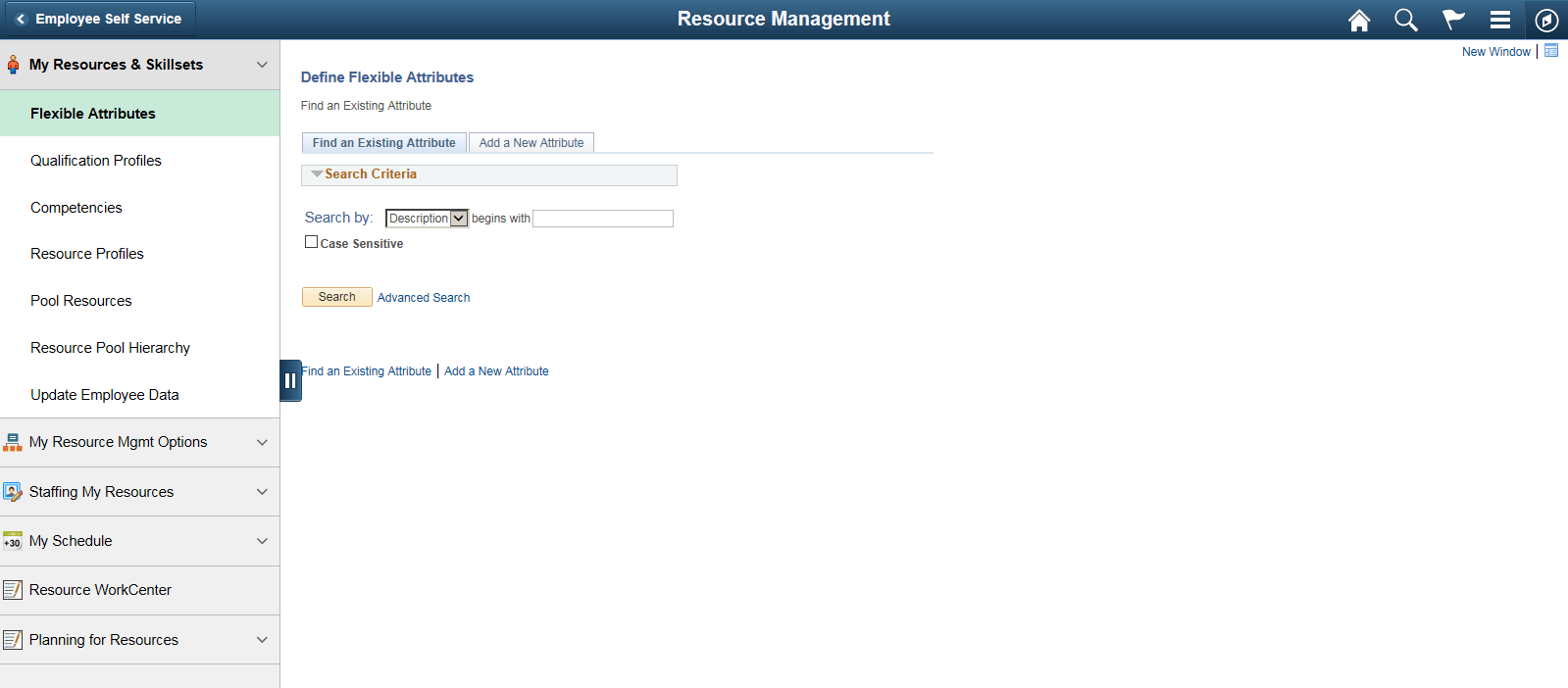Open Pool Resources in the sidebar
The height and width of the screenshot is (688, 1568).
point(140,301)
